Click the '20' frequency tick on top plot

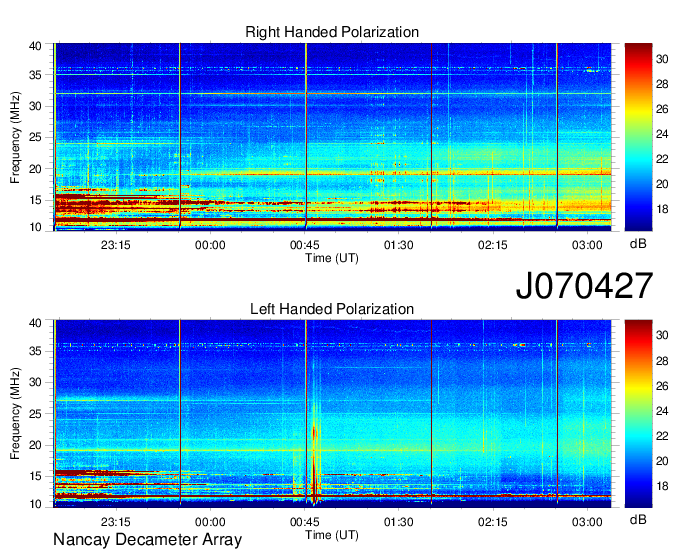click(35, 169)
